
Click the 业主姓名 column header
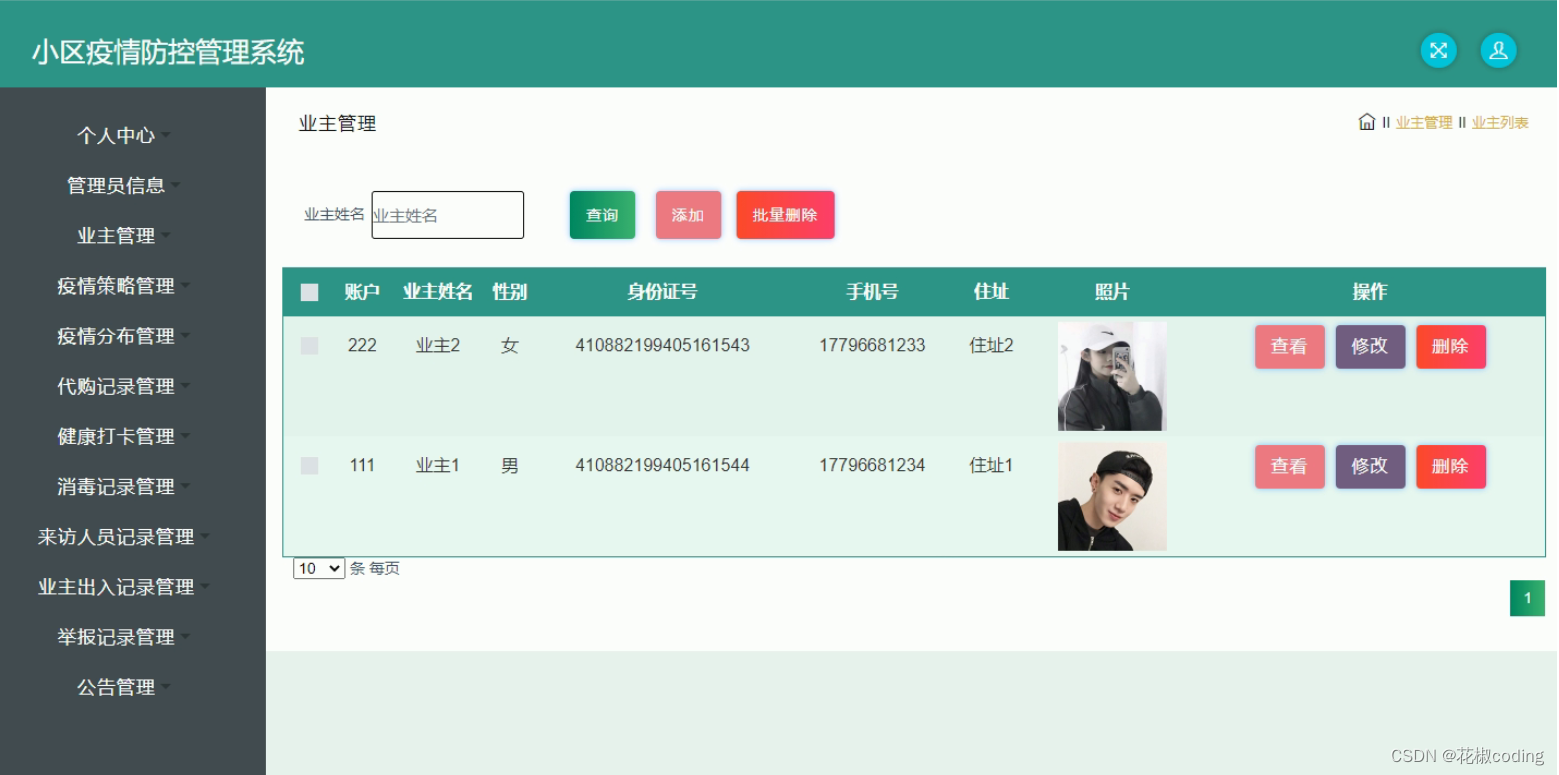pyautogui.click(x=438, y=292)
